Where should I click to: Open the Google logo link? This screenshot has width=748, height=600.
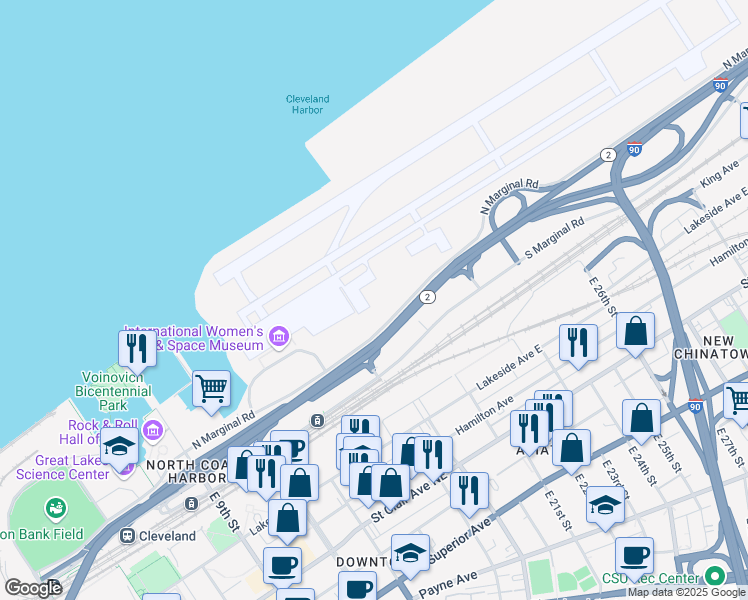[32, 588]
